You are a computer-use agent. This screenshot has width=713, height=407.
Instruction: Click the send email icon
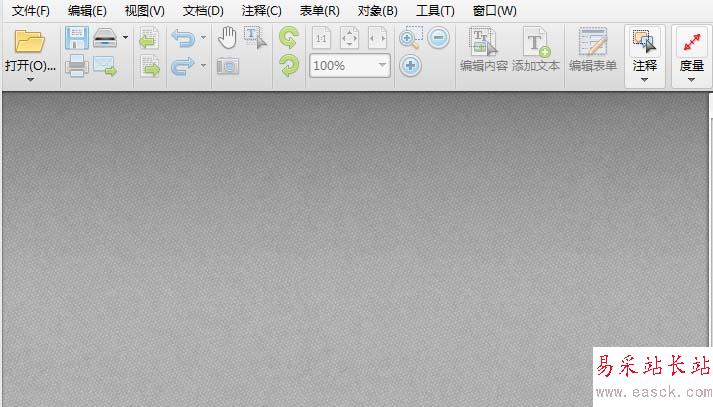coord(105,66)
